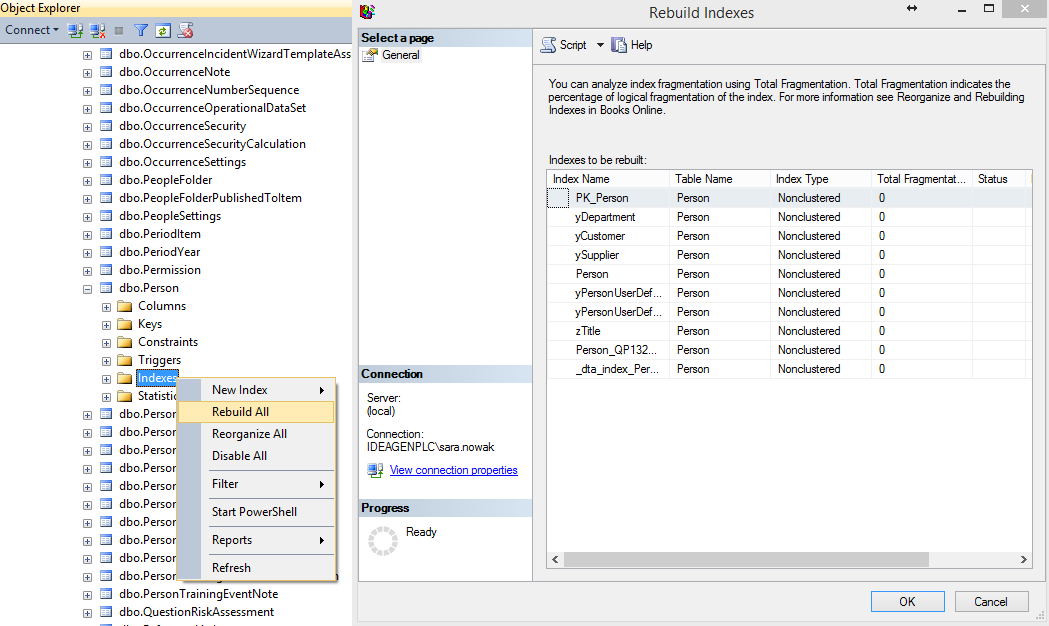The image size is (1049, 626).
Task: Expand the dbo.PeopleSettings node
Action: click(x=88, y=217)
